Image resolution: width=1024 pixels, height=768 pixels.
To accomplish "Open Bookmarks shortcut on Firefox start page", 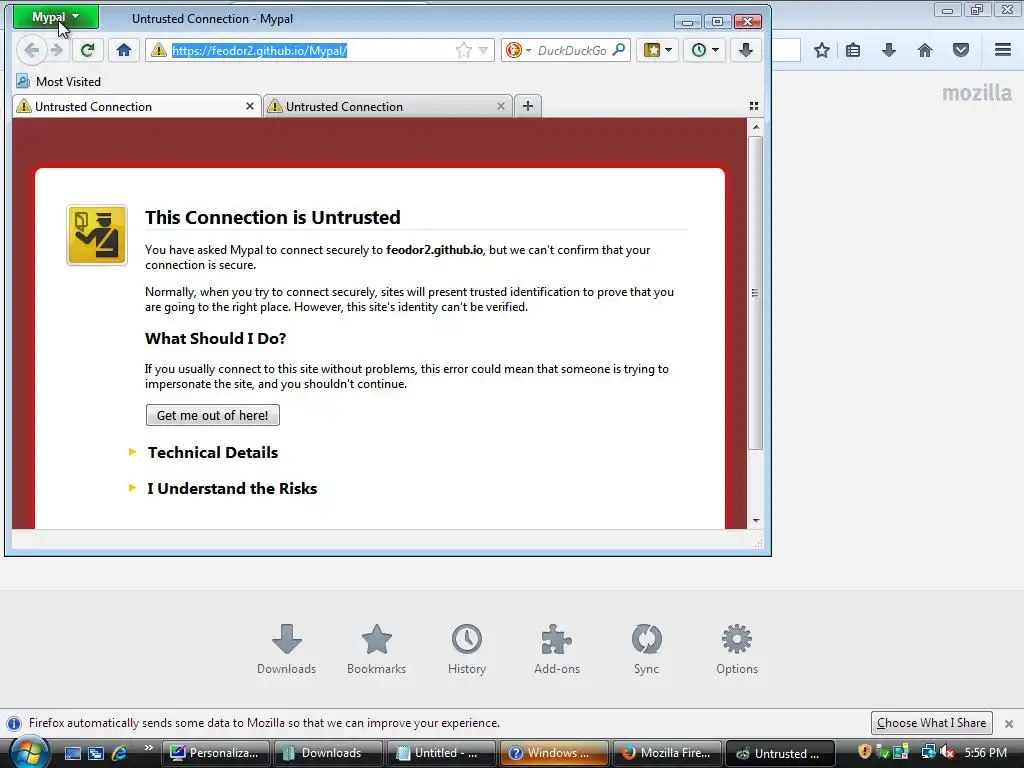I will tap(377, 649).
